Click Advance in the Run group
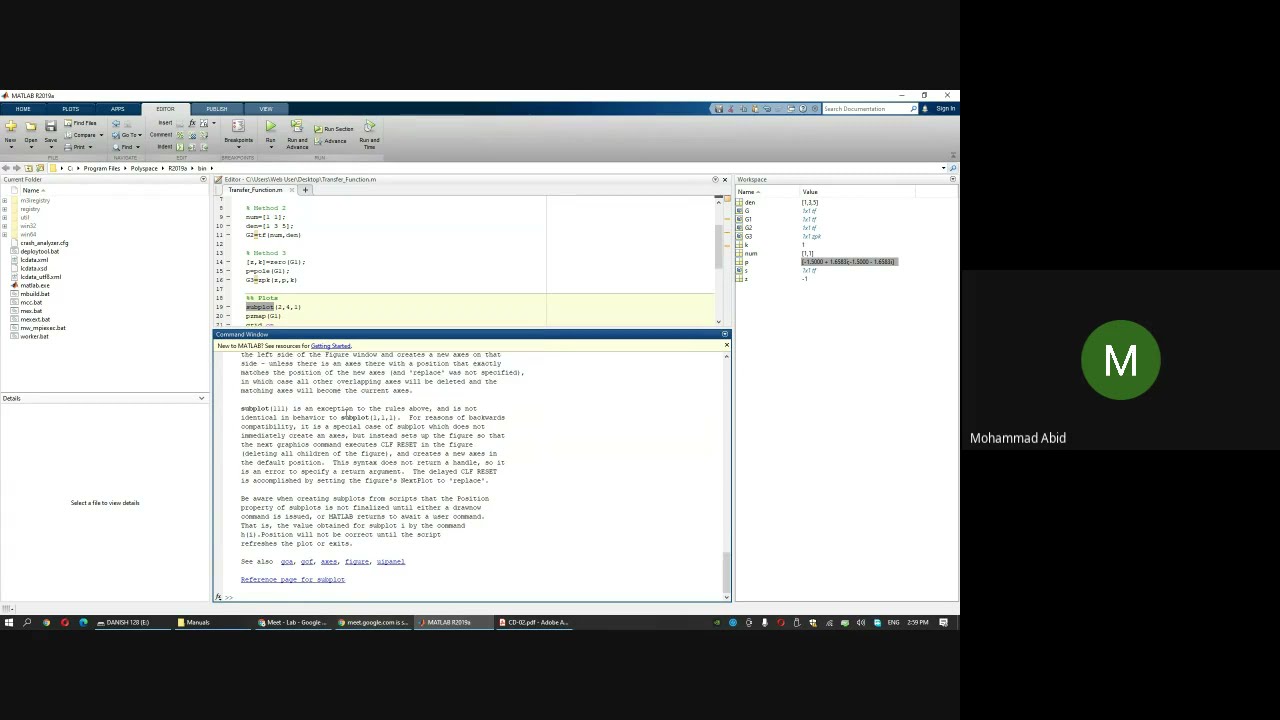 (330, 141)
